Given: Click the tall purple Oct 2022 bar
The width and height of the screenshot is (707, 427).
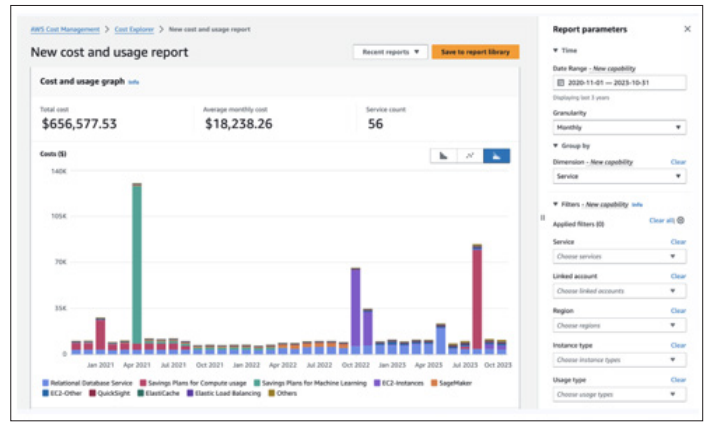Looking at the screenshot, I should click(356, 308).
